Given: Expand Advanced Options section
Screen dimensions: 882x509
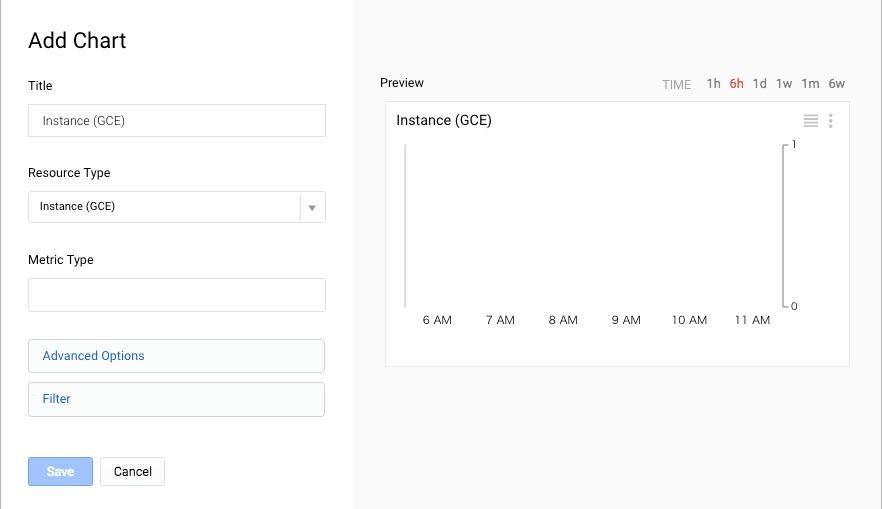Looking at the screenshot, I should tap(176, 356).
